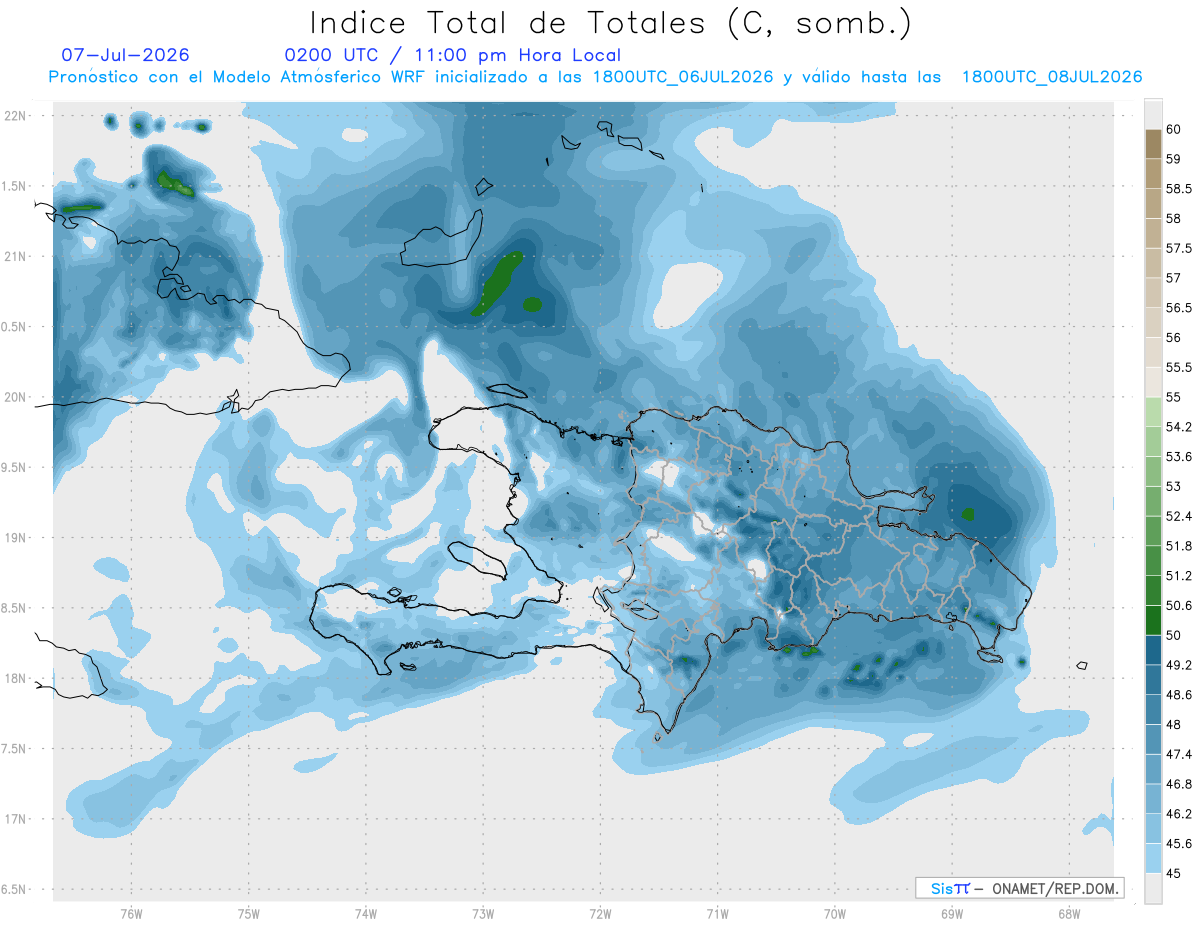Click the colorbar value '49.2'
Viewport: 1200px width, 927px height.
click(x=1178, y=665)
